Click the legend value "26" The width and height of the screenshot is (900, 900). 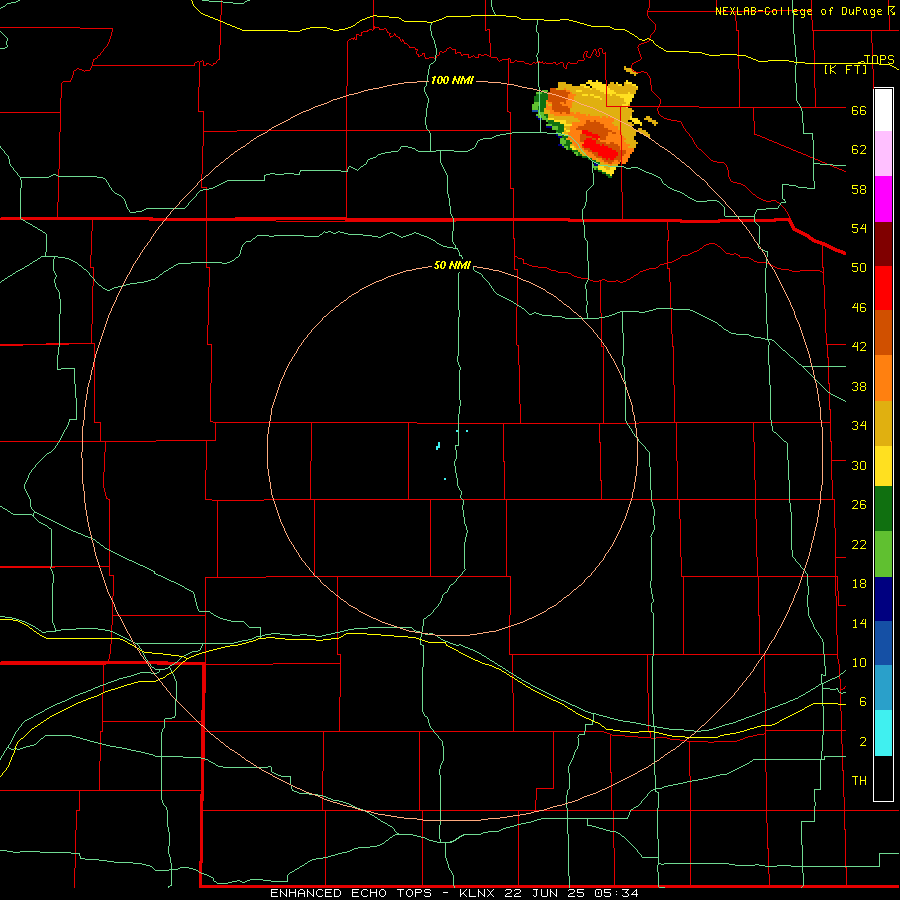[x=859, y=505]
